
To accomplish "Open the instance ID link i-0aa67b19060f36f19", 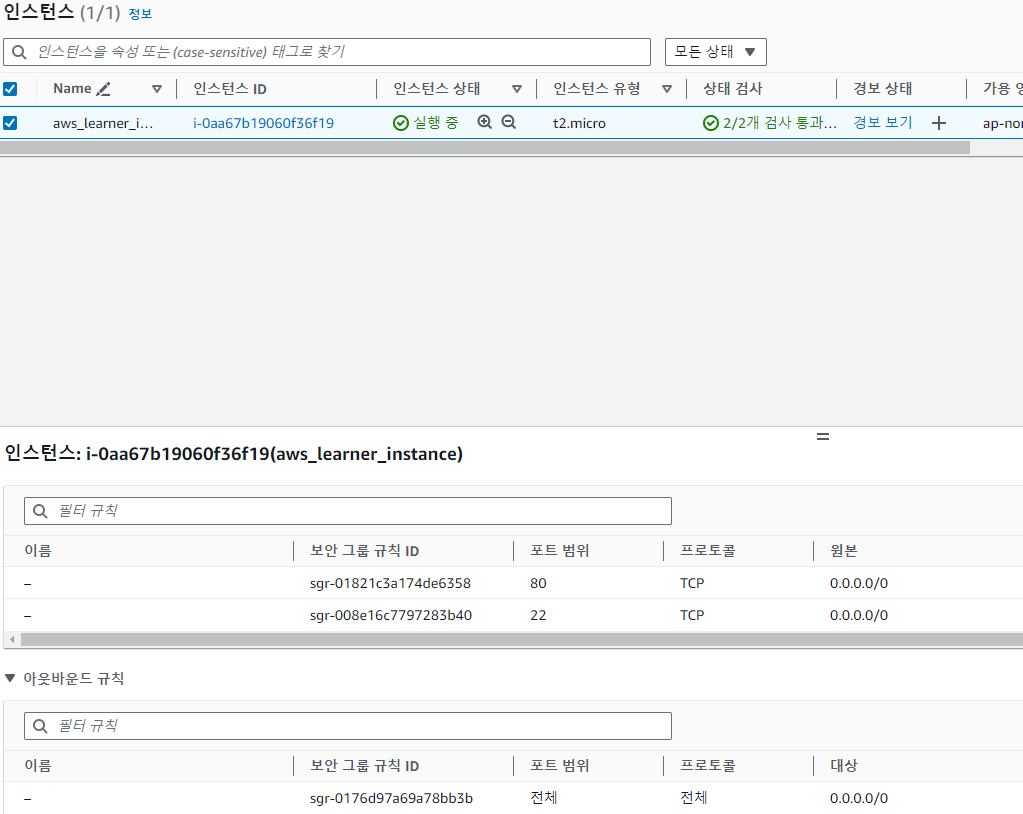I will coord(264,123).
